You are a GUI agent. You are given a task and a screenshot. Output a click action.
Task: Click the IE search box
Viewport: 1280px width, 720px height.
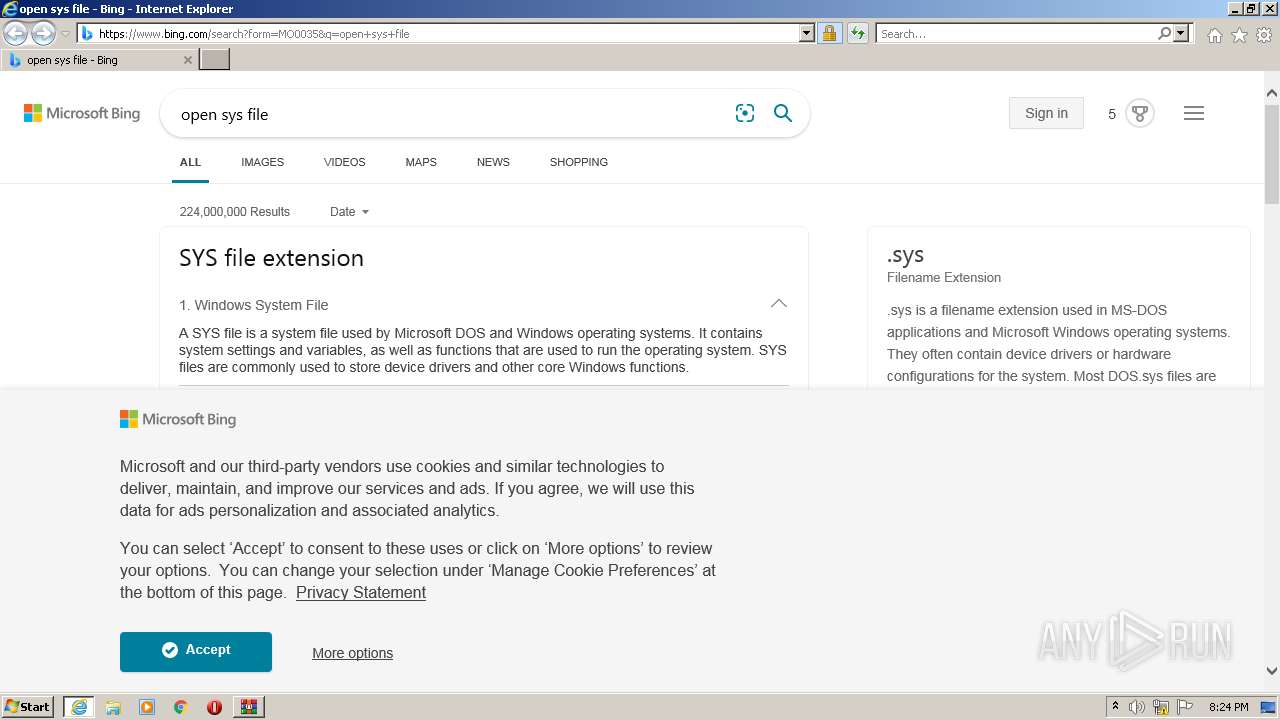click(x=1016, y=34)
